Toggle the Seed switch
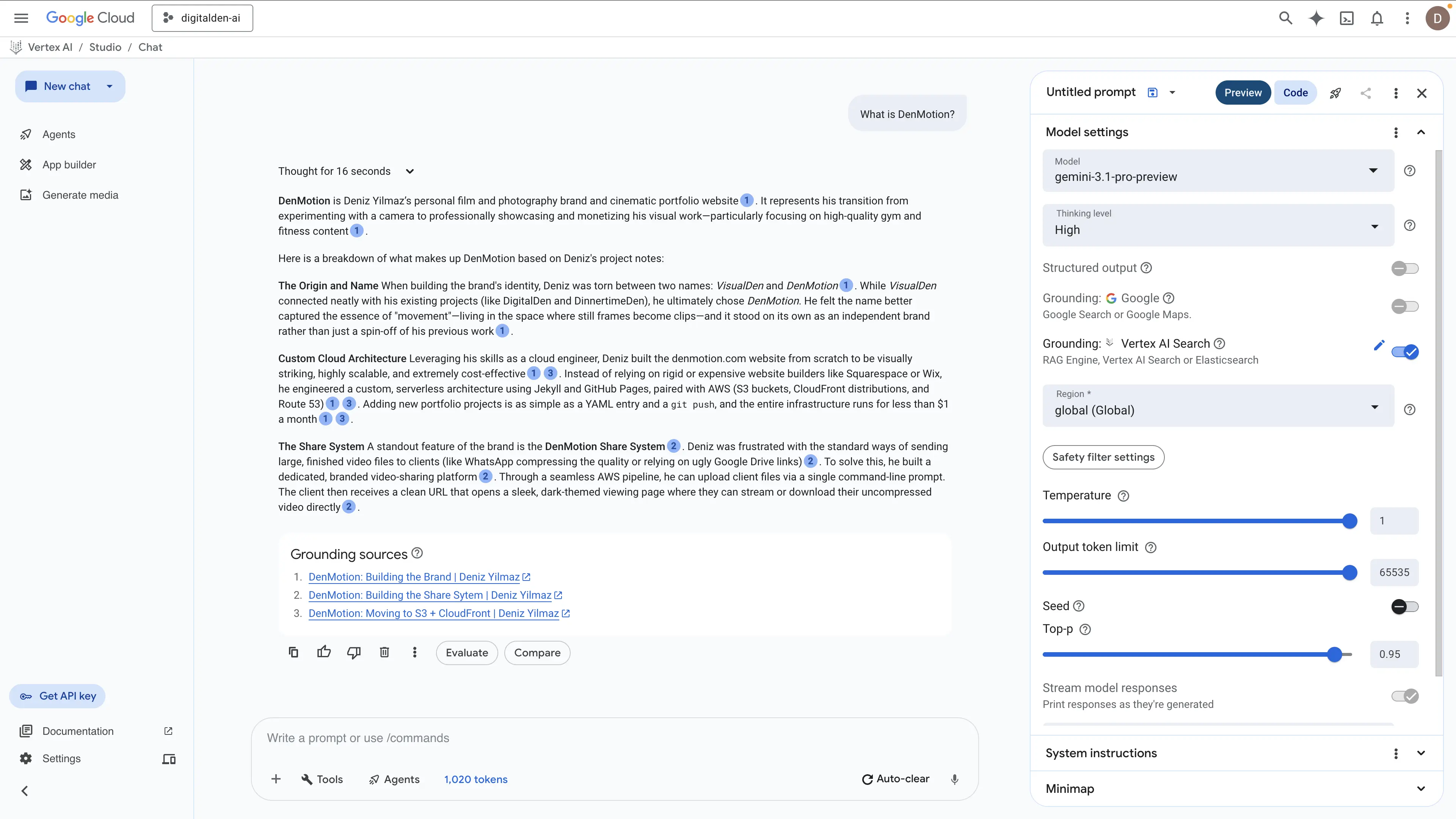Viewport: 1456px width, 819px height. coord(1404,607)
